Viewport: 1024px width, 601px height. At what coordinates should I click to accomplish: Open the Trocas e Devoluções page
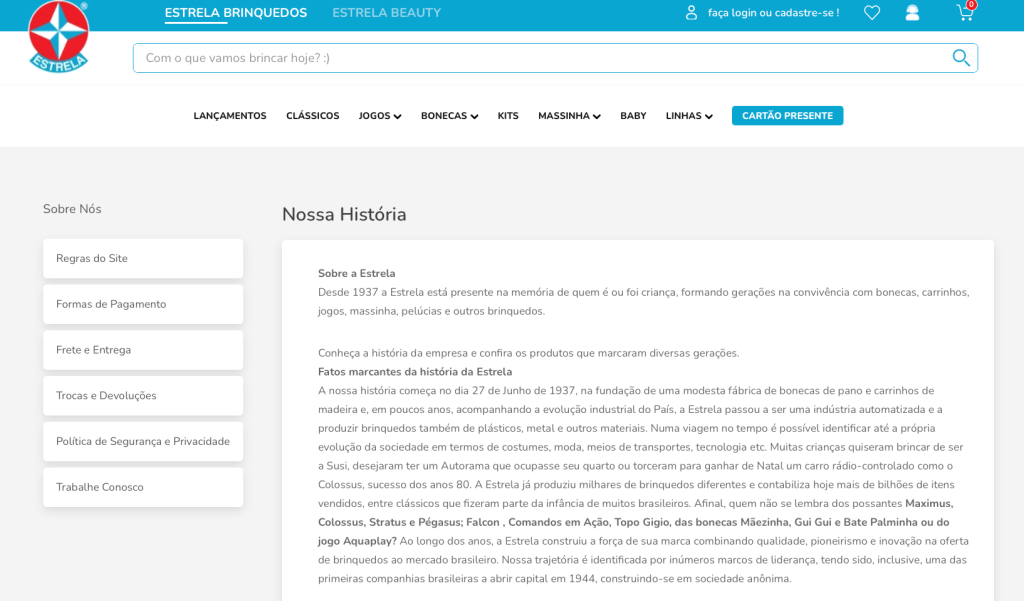point(143,396)
